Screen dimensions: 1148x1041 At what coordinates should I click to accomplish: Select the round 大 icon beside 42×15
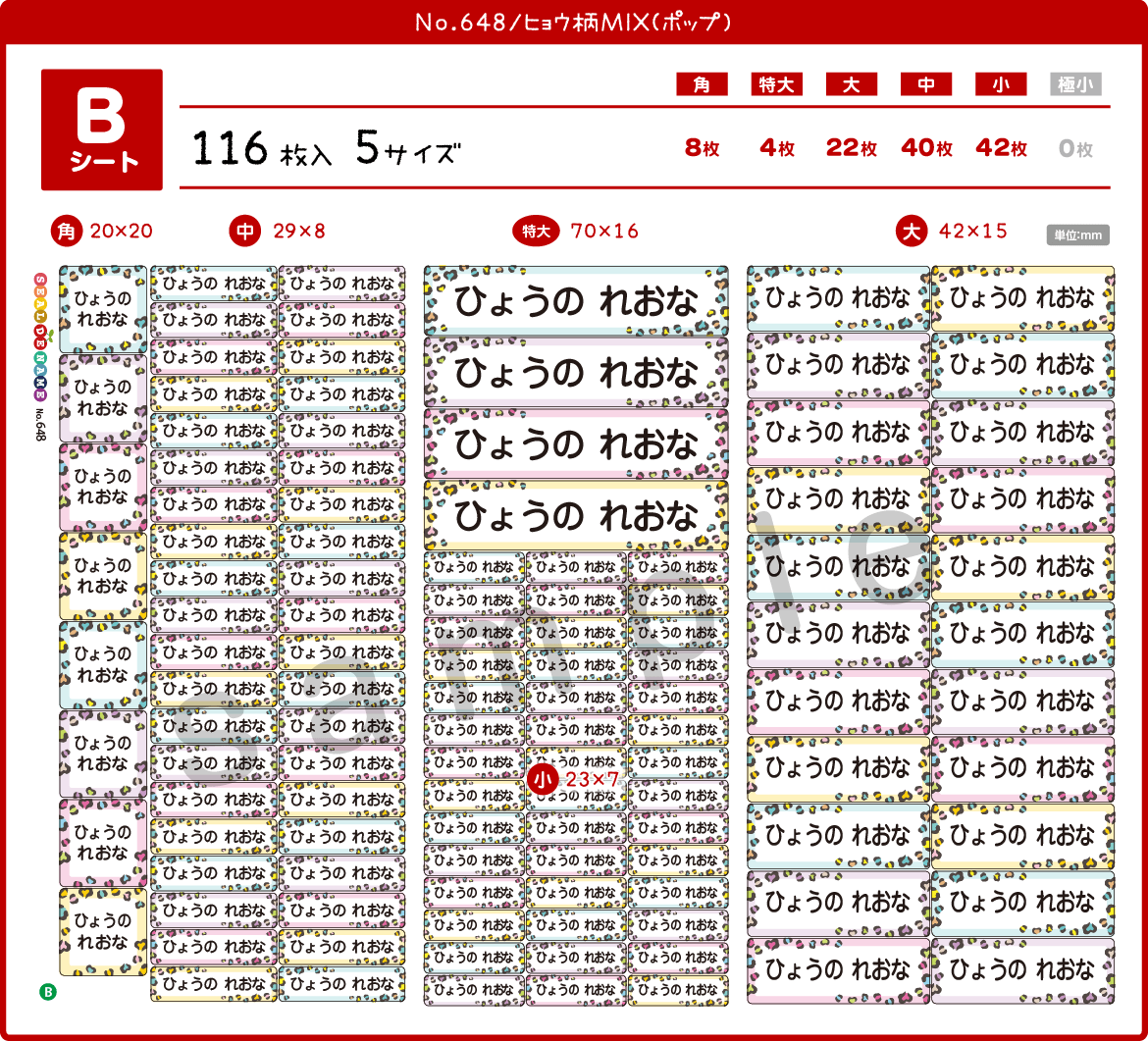tap(912, 232)
